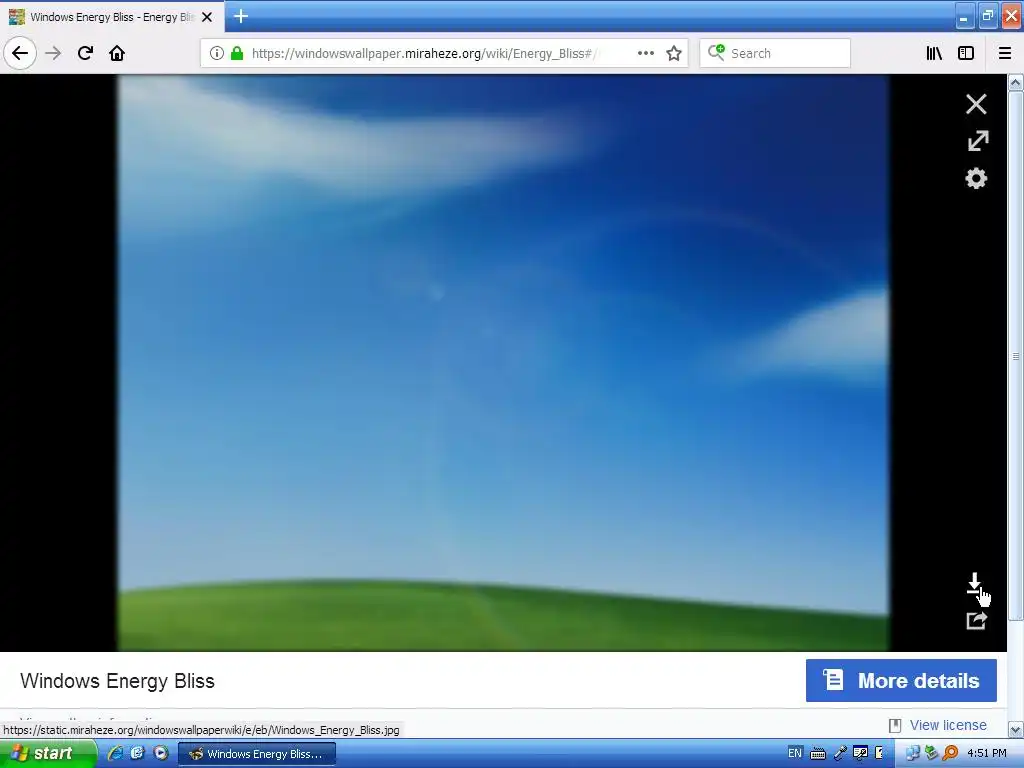The width and height of the screenshot is (1024, 768).
Task: Click the orange magnifier tray icon
Action: coord(950,753)
